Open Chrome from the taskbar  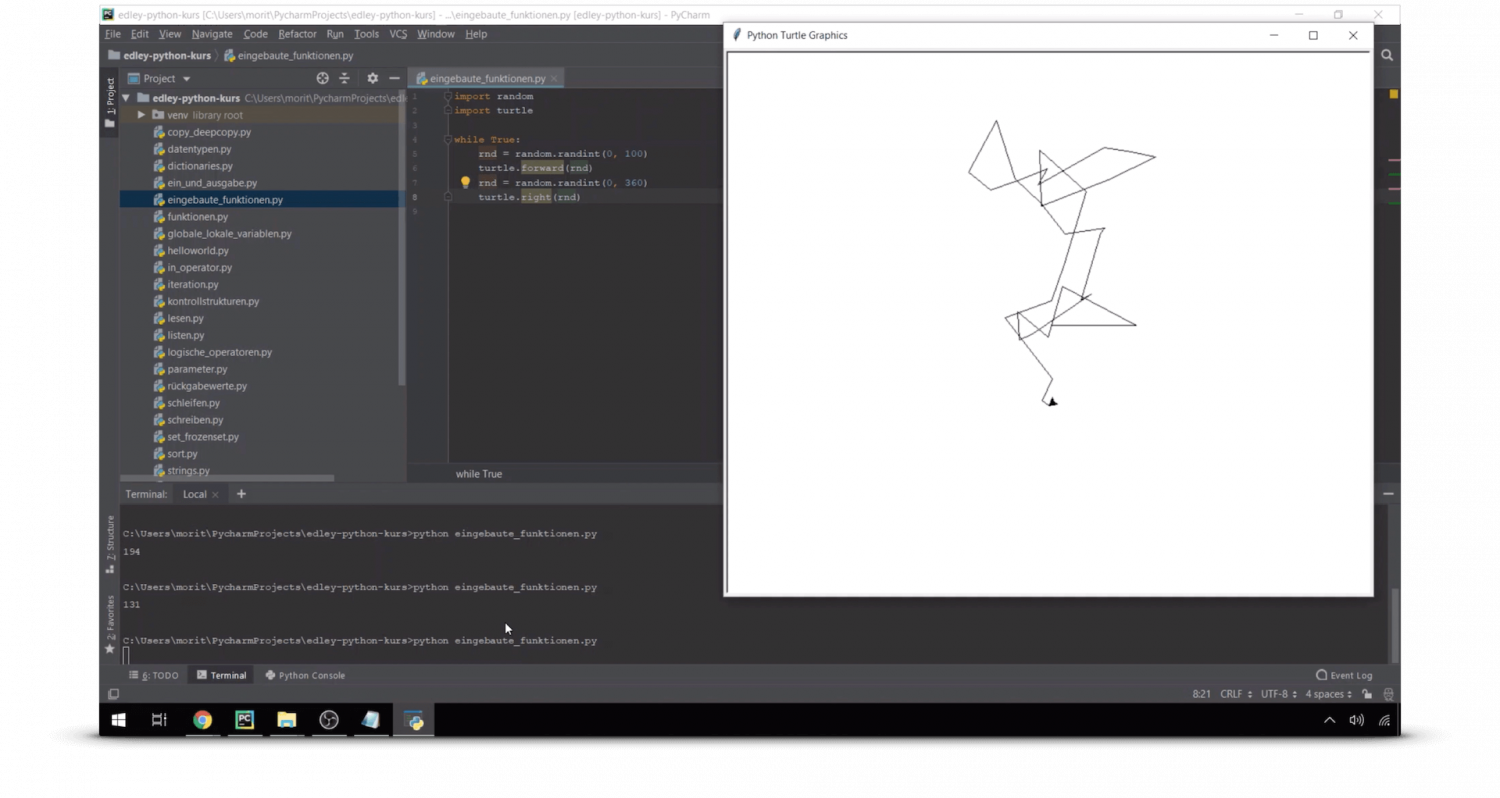point(203,720)
